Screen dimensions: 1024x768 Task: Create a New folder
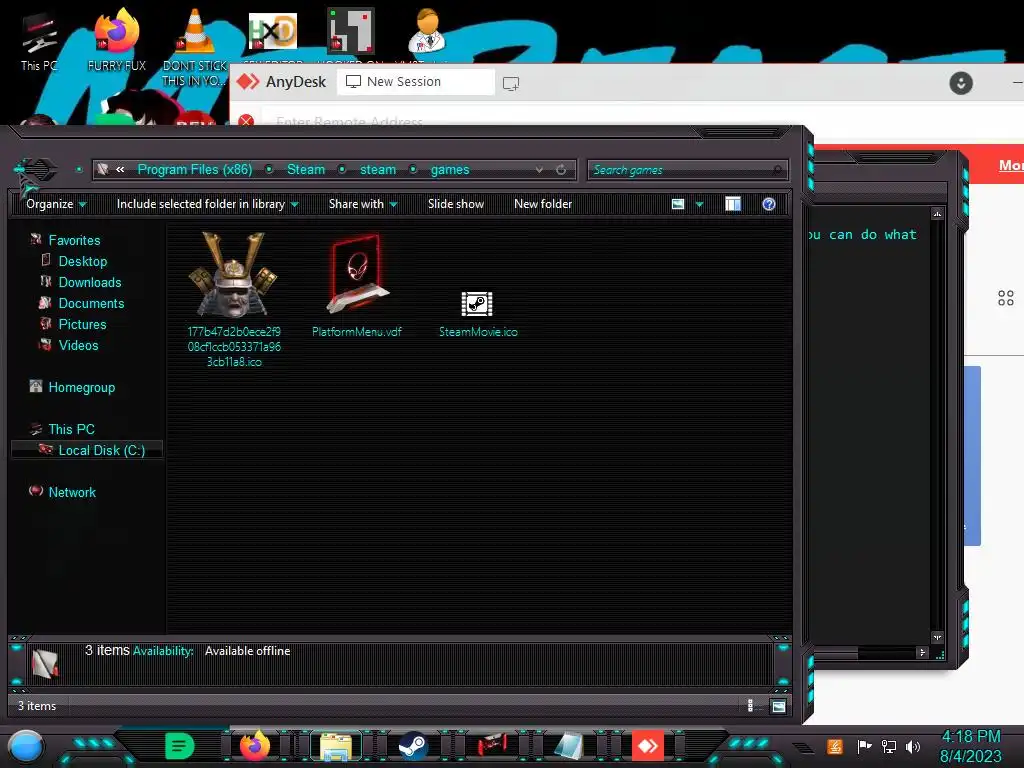click(543, 204)
